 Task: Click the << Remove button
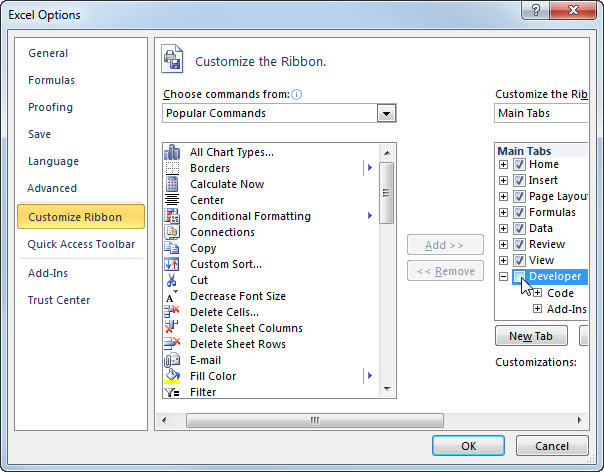pyautogui.click(x=445, y=271)
